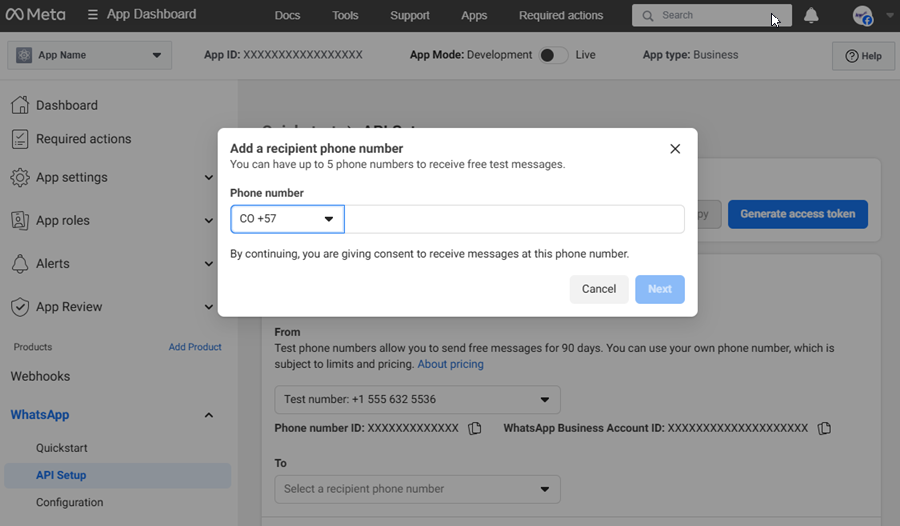Toggle App Mode from Development to Live
Screen dimensions: 900x526
pos(553,55)
